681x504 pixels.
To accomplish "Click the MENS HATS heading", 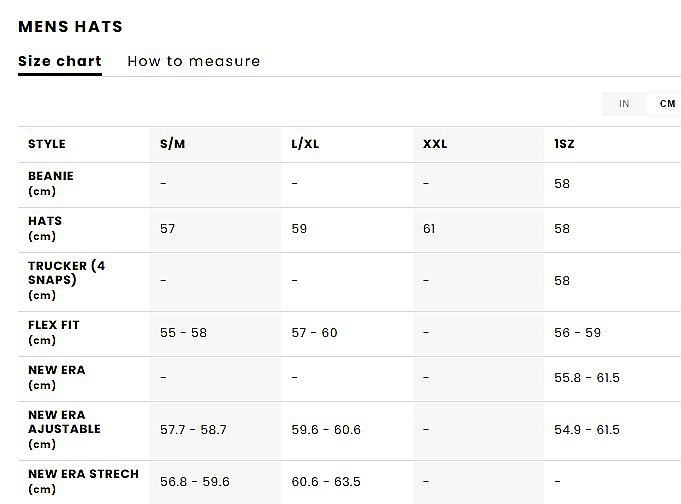I will (x=70, y=27).
